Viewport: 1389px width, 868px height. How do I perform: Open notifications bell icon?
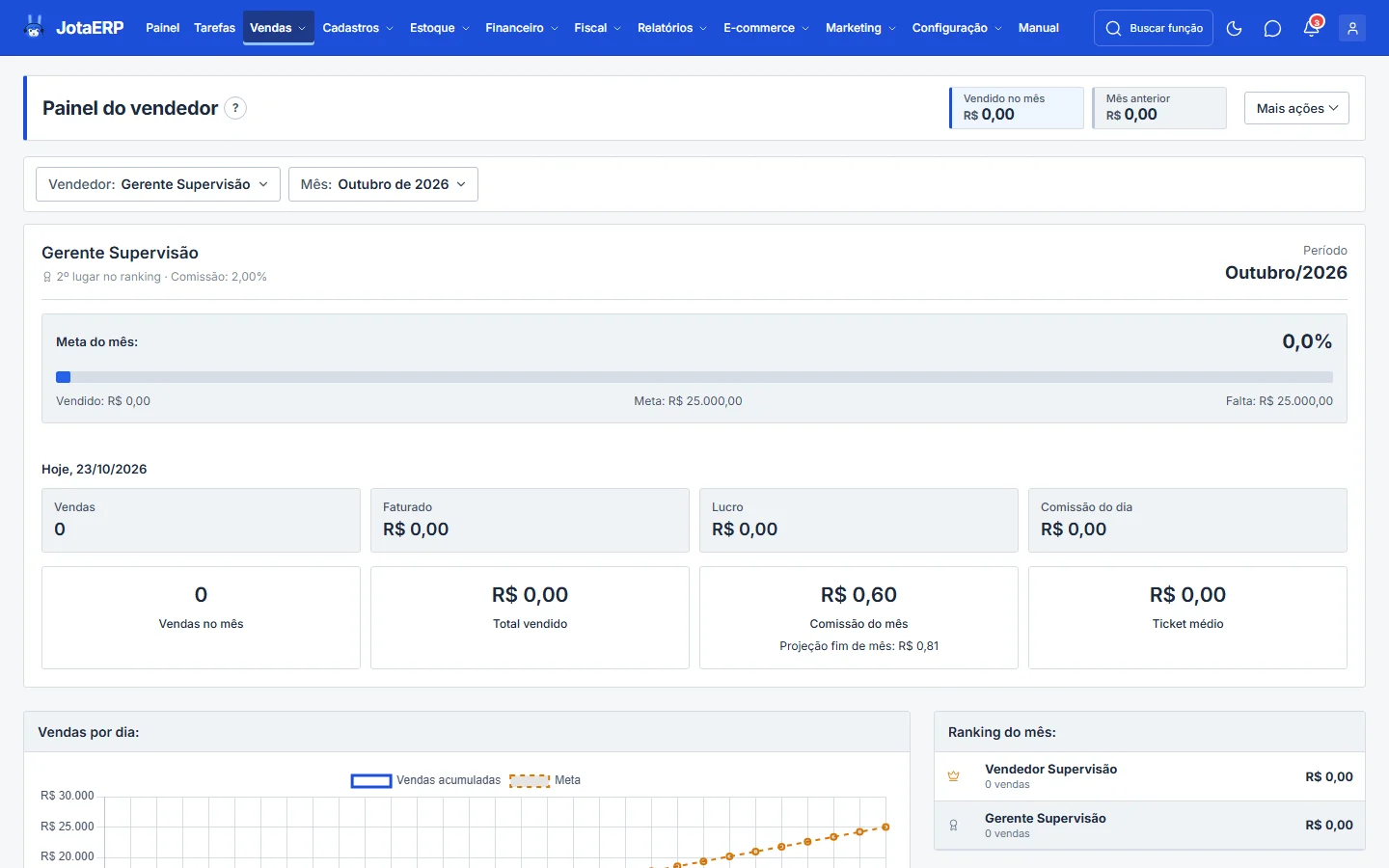click(1312, 27)
